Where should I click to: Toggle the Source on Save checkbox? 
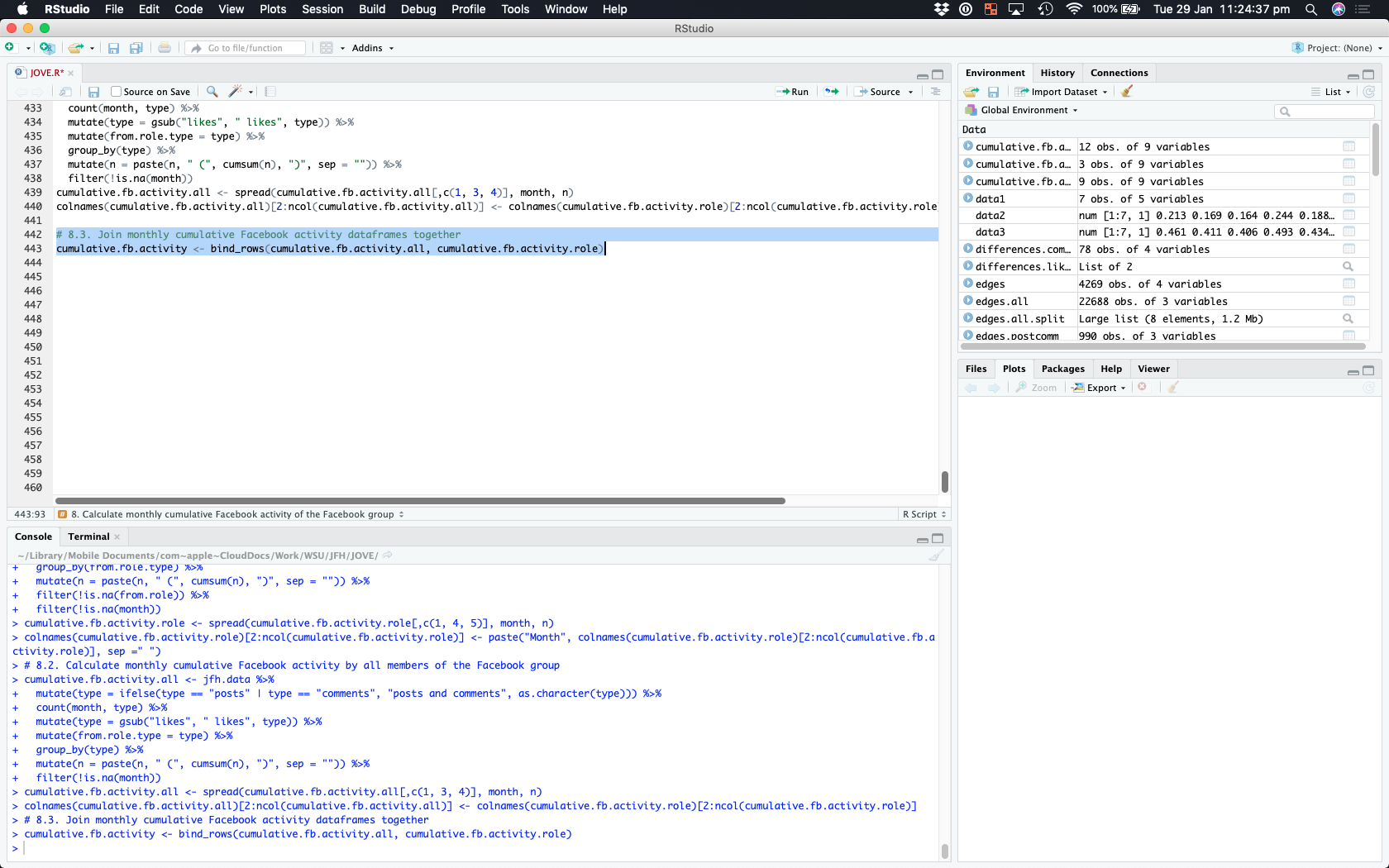coord(117,92)
